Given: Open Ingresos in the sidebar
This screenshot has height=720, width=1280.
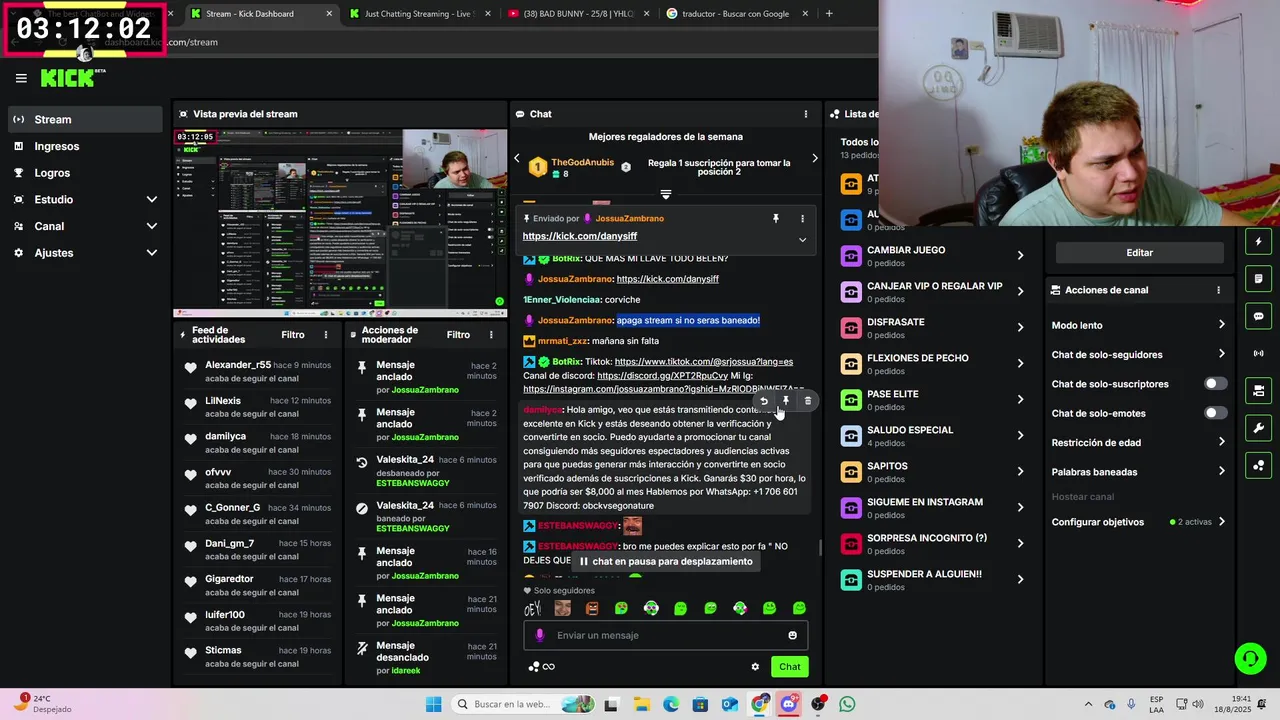Looking at the screenshot, I should coord(85,146).
